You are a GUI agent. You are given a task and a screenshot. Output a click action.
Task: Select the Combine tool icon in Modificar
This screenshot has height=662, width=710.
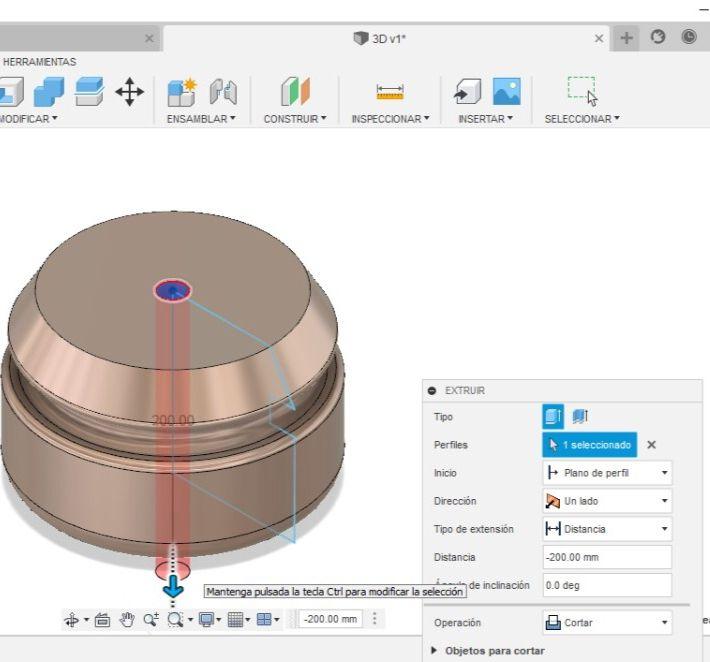(49, 92)
